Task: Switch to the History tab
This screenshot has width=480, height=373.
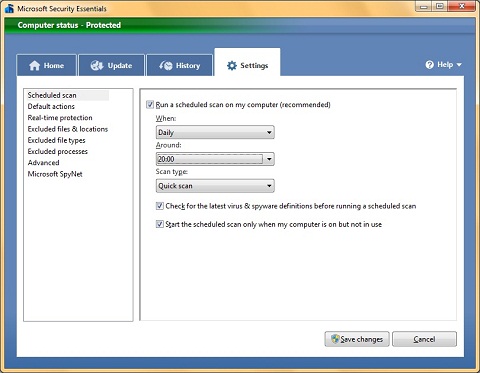Action: coord(179,65)
